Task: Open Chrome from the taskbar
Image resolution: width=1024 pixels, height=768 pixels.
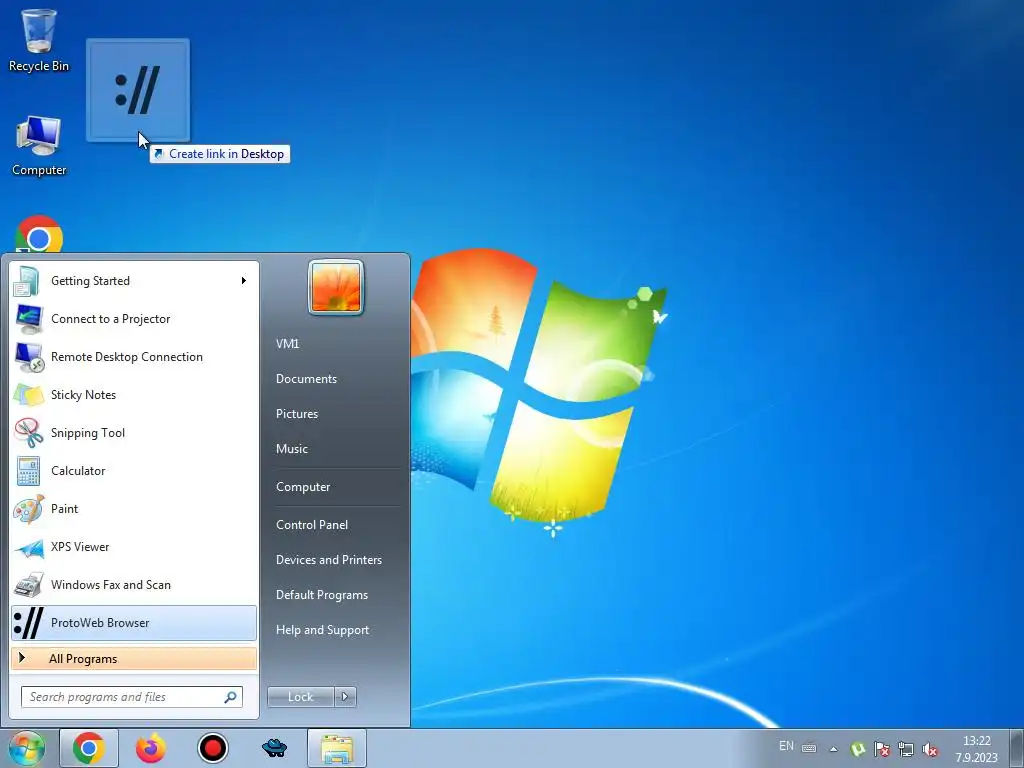Action: 89,748
